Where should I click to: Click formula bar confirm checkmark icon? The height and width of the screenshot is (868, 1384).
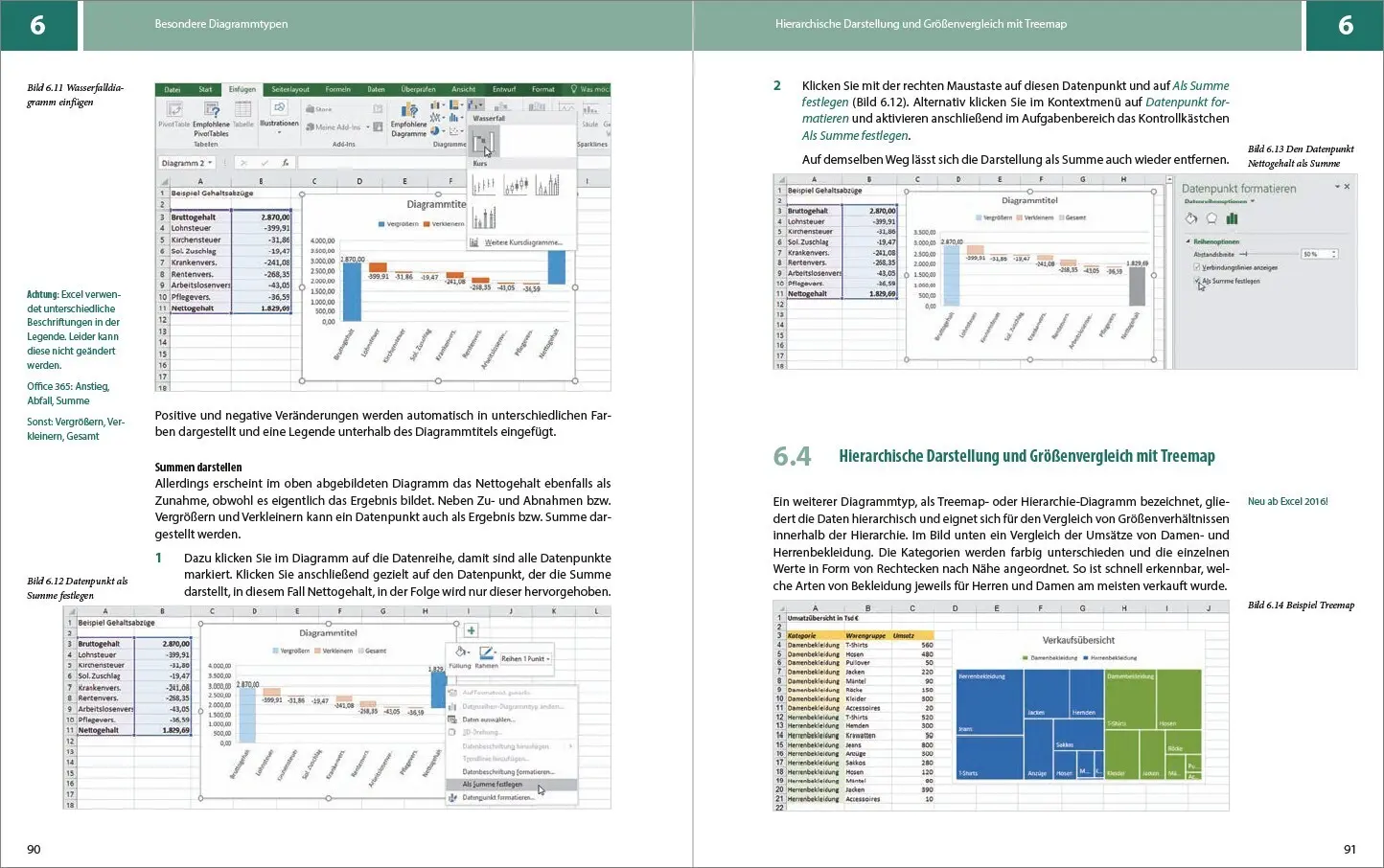click(x=265, y=163)
